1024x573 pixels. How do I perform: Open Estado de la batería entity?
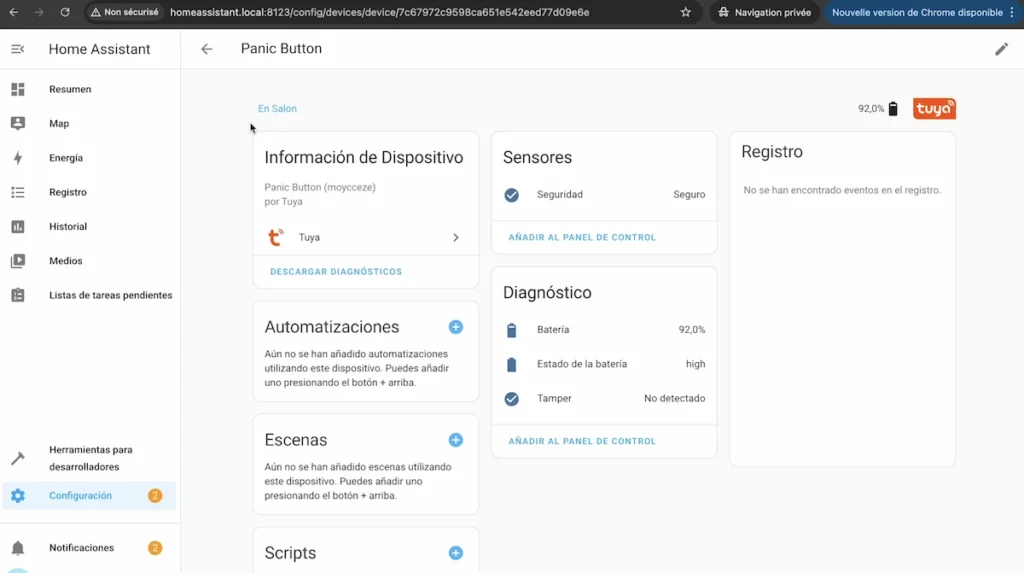point(604,364)
